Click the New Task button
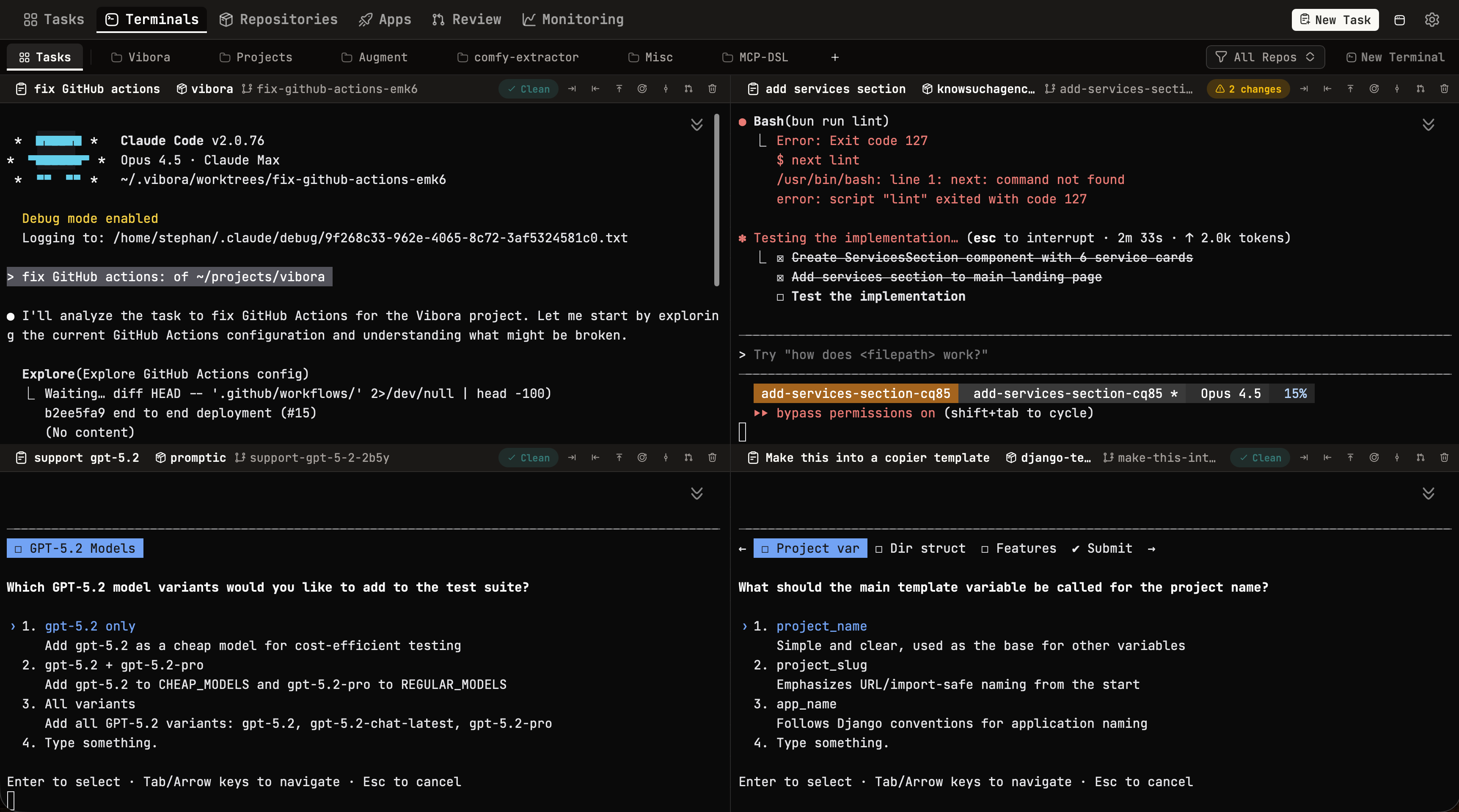 point(1335,20)
